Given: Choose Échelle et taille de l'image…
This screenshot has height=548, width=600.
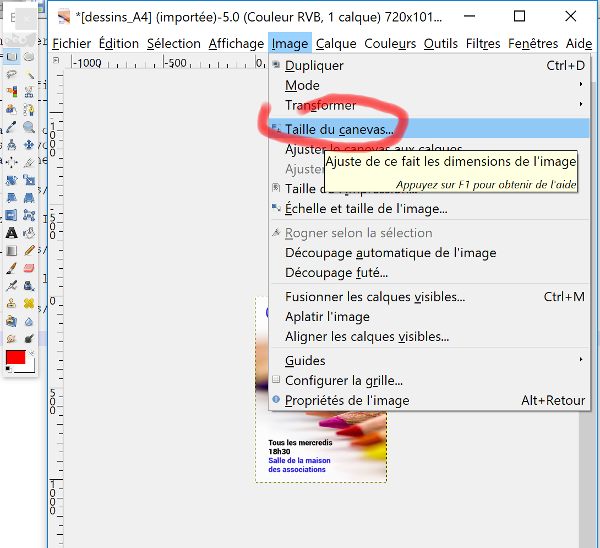Looking at the screenshot, I should point(429,209).
